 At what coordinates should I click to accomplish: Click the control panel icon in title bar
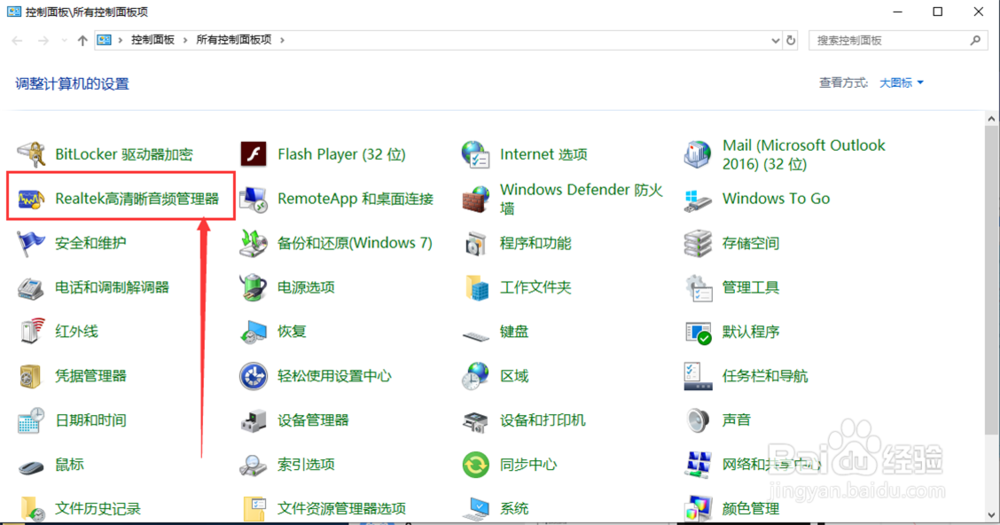14,11
